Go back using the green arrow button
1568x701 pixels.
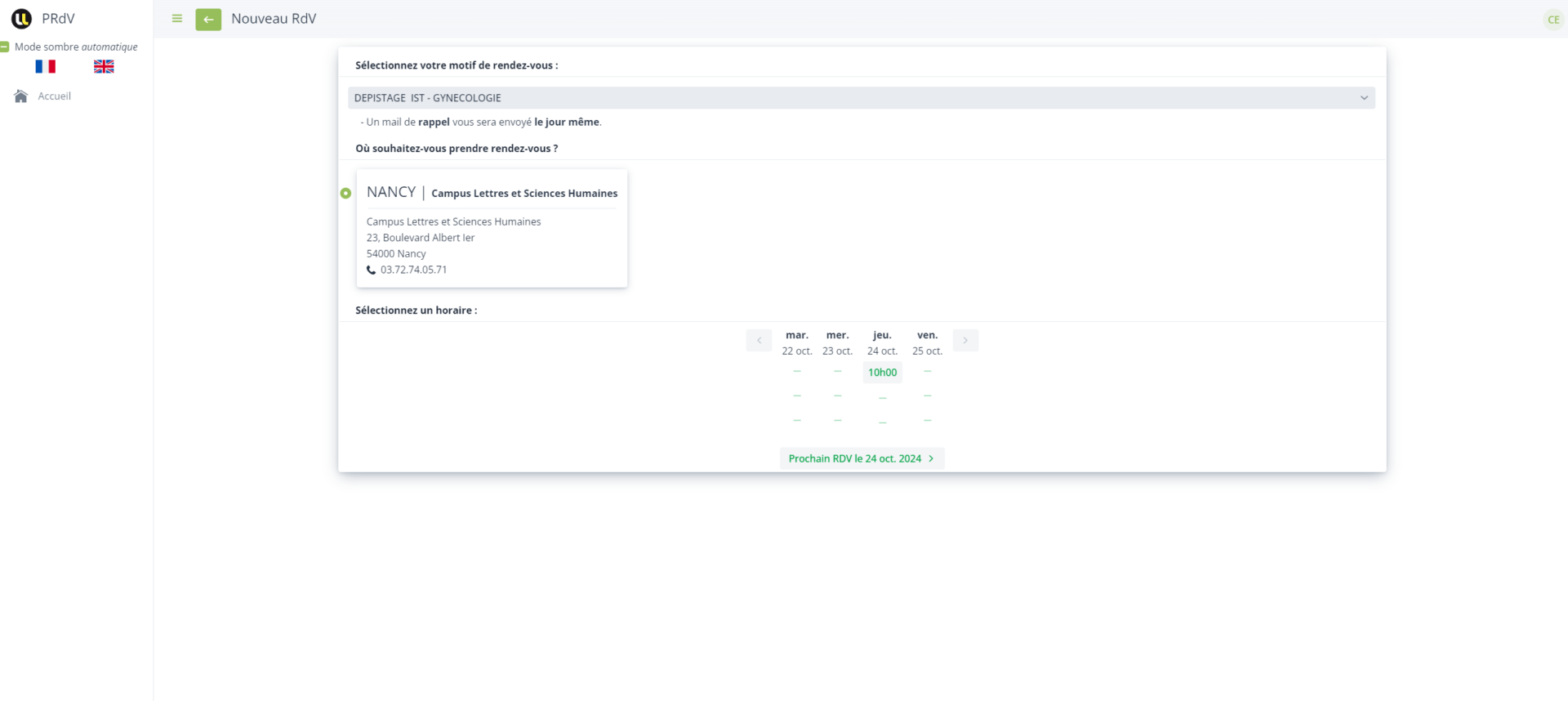(x=208, y=20)
